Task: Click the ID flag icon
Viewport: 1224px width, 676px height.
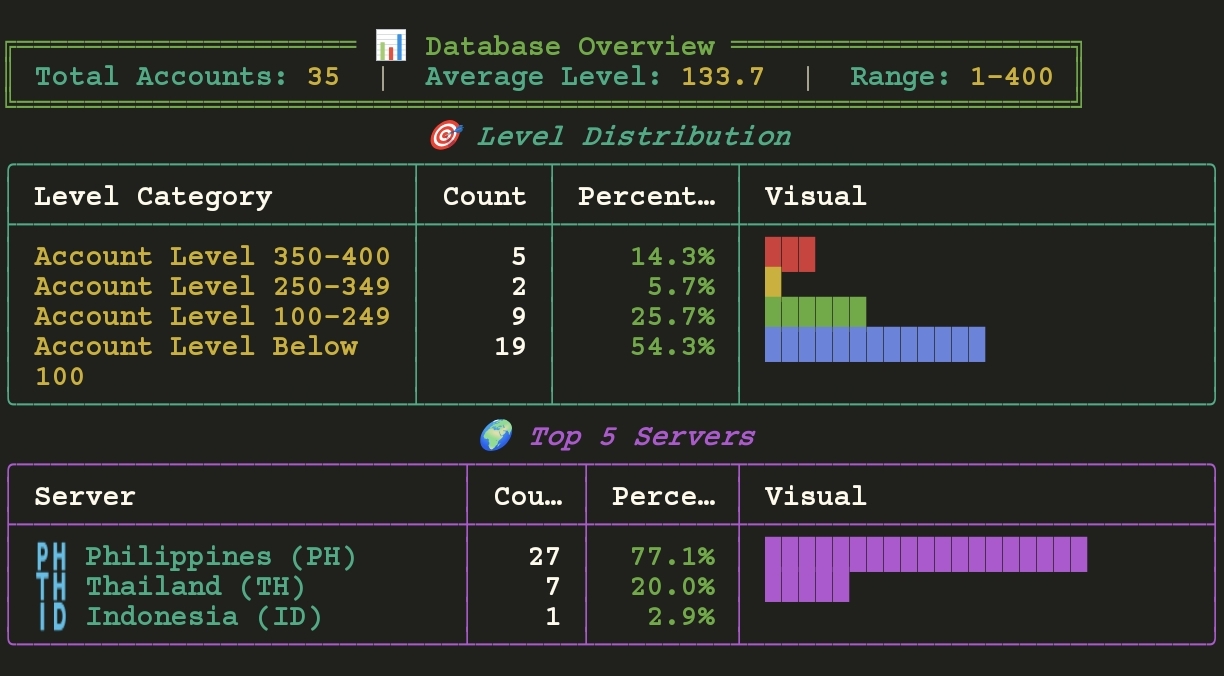Action: pos(51,616)
